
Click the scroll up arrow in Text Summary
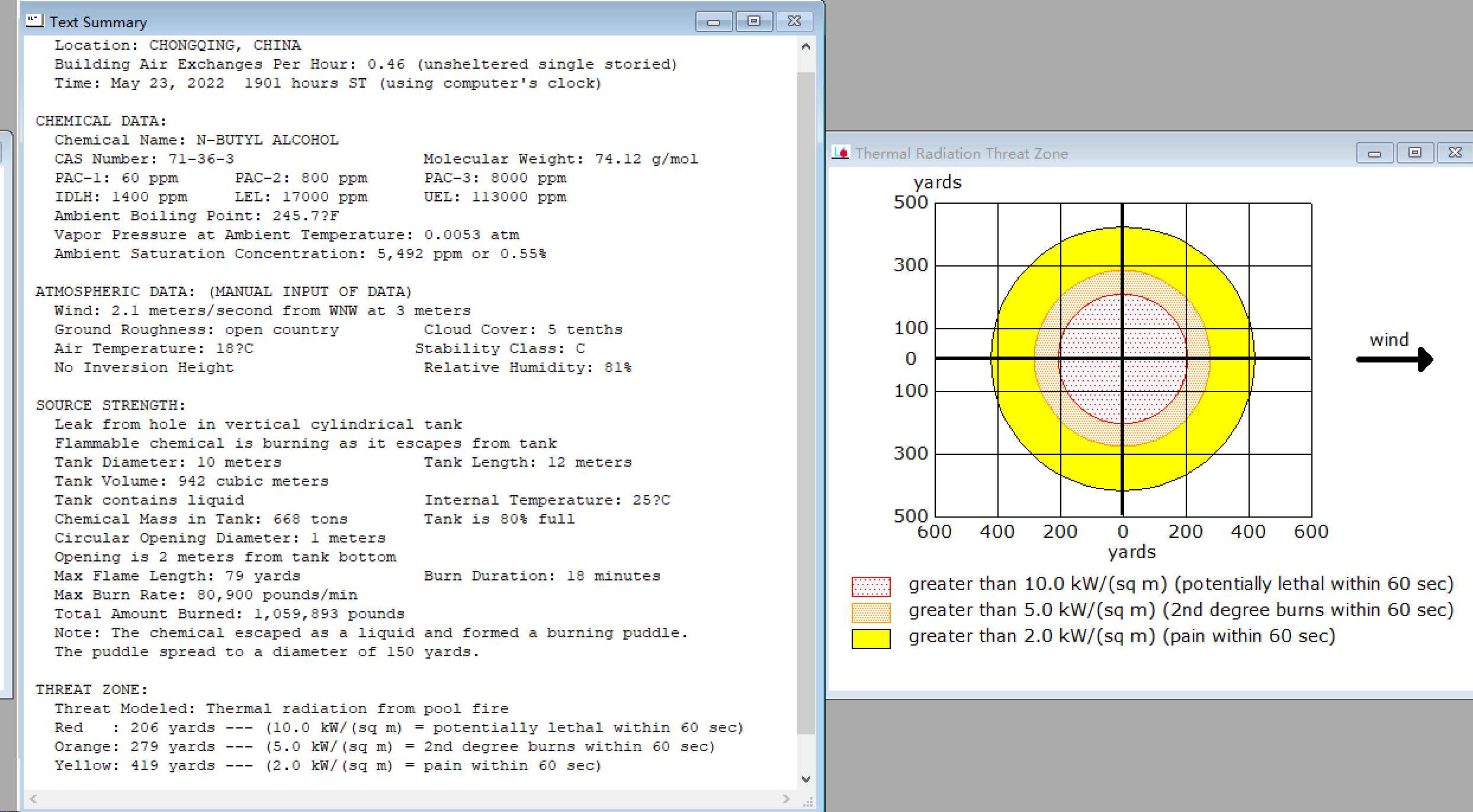pyautogui.click(x=806, y=46)
